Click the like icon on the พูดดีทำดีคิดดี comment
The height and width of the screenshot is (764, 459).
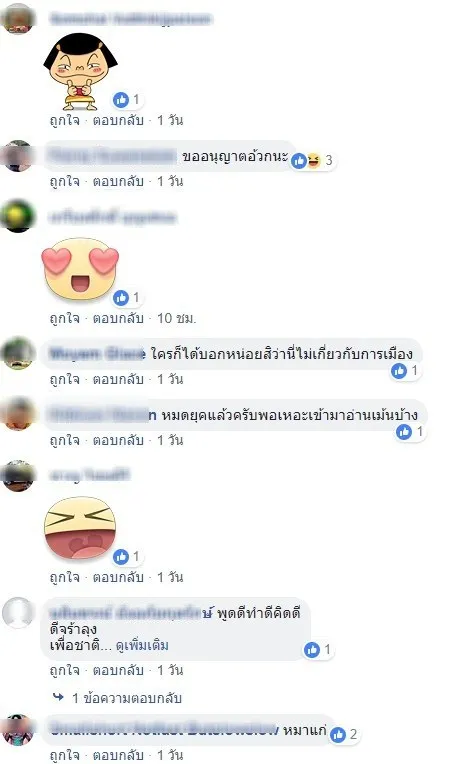(312, 649)
